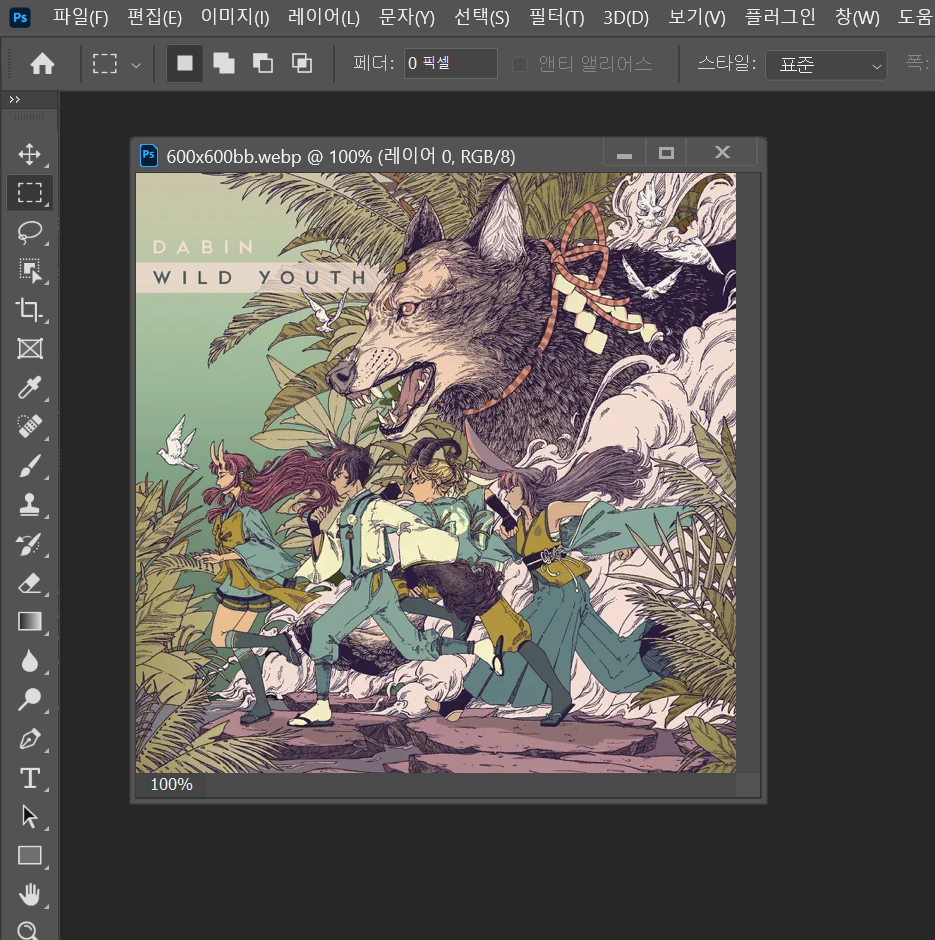The image size is (935, 940).
Task: Open the 필터(T) menu
Action: point(556,17)
